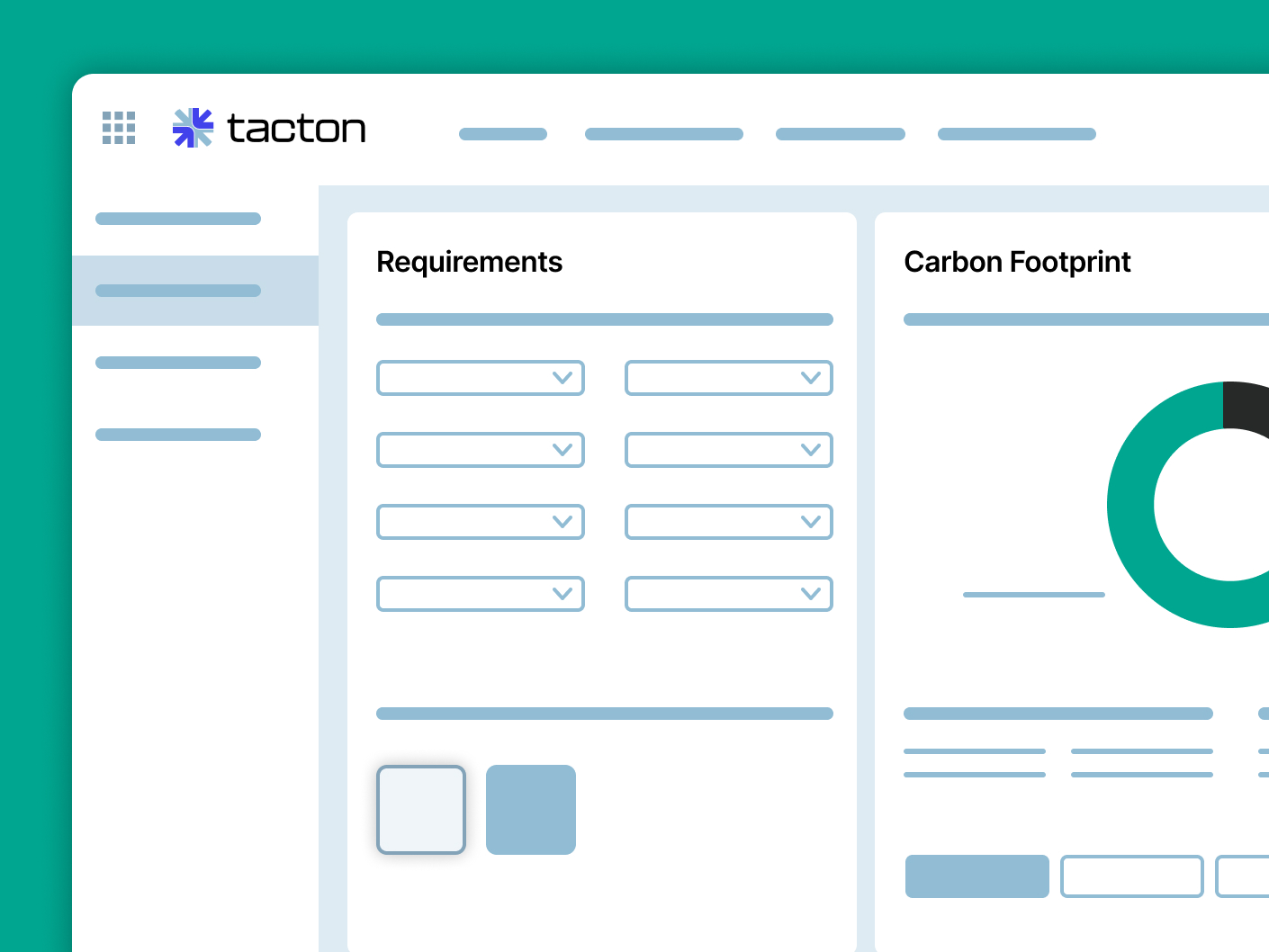Click the Tacton logo
1269x952 pixels.
269,128
